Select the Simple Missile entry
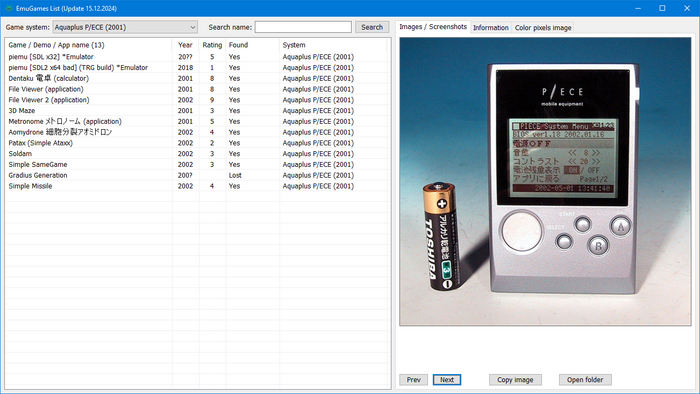Screen dimensions: 700x394 point(196,186)
